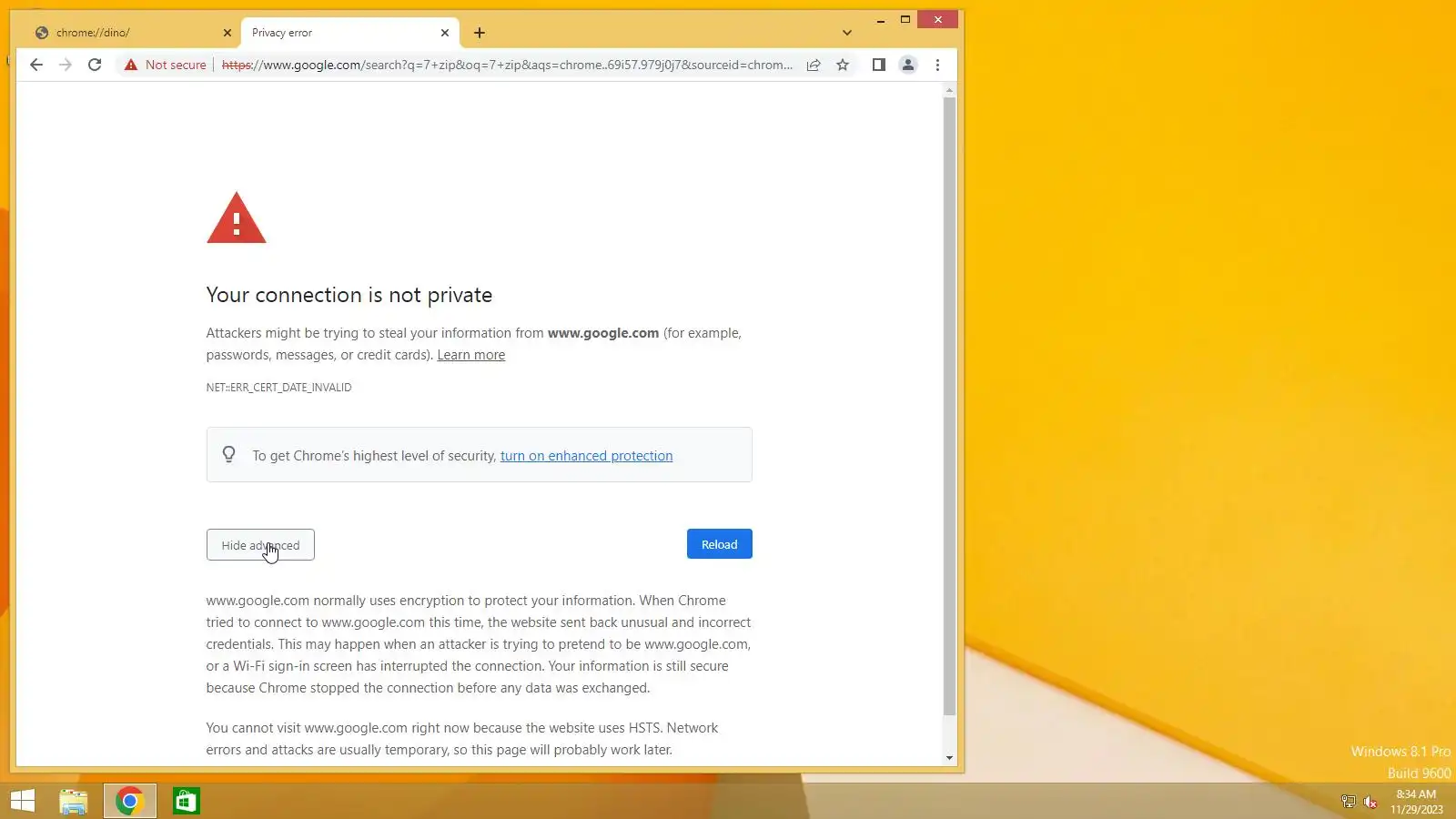Image resolution: width=1456 pixels, height=819 pixels.
Task: Open Chrome three-dot menu
Action: click(937, 65)
